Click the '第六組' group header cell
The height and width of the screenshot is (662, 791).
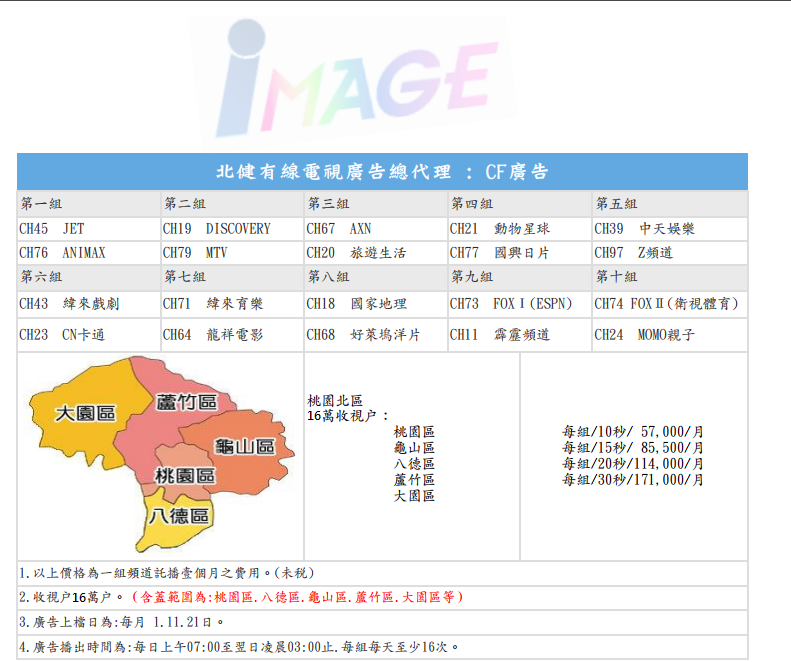pos(89,277)
